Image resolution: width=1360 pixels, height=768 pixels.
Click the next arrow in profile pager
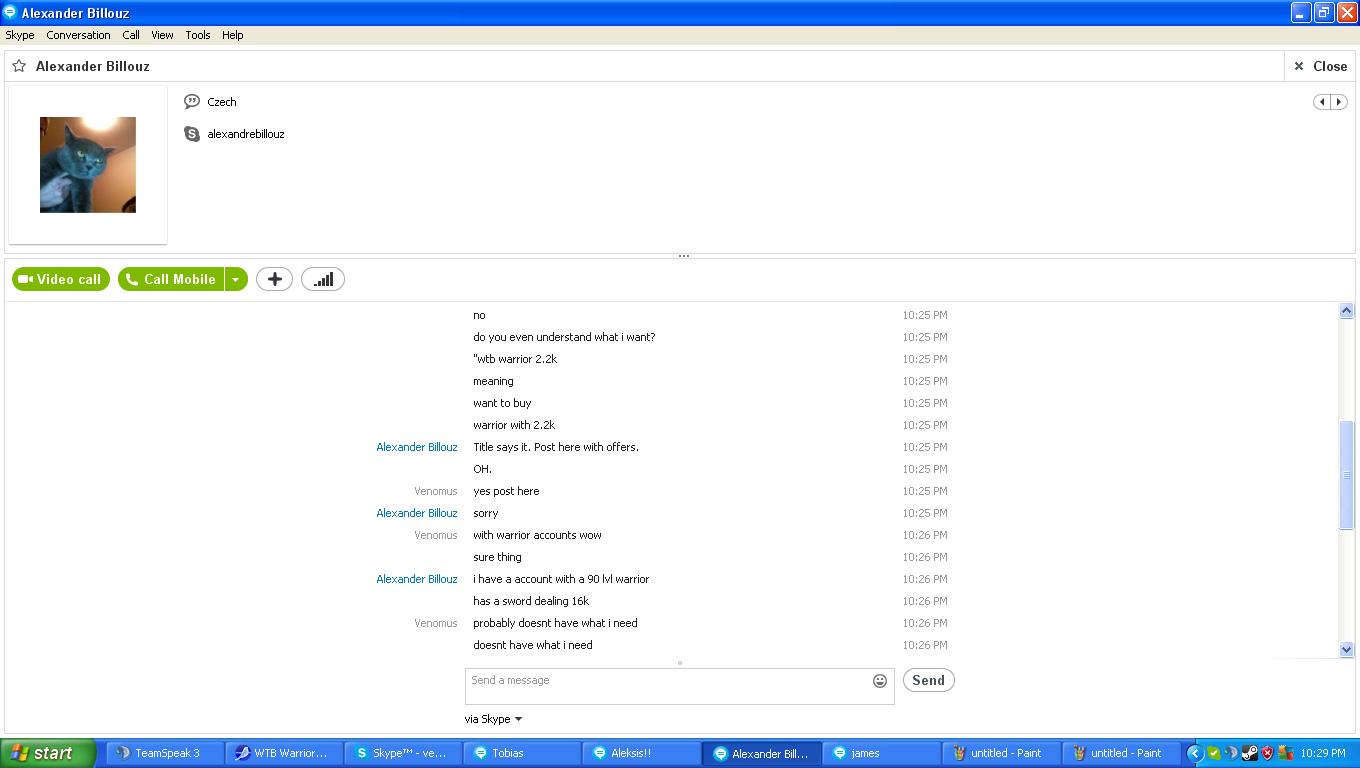(1339, 102)
